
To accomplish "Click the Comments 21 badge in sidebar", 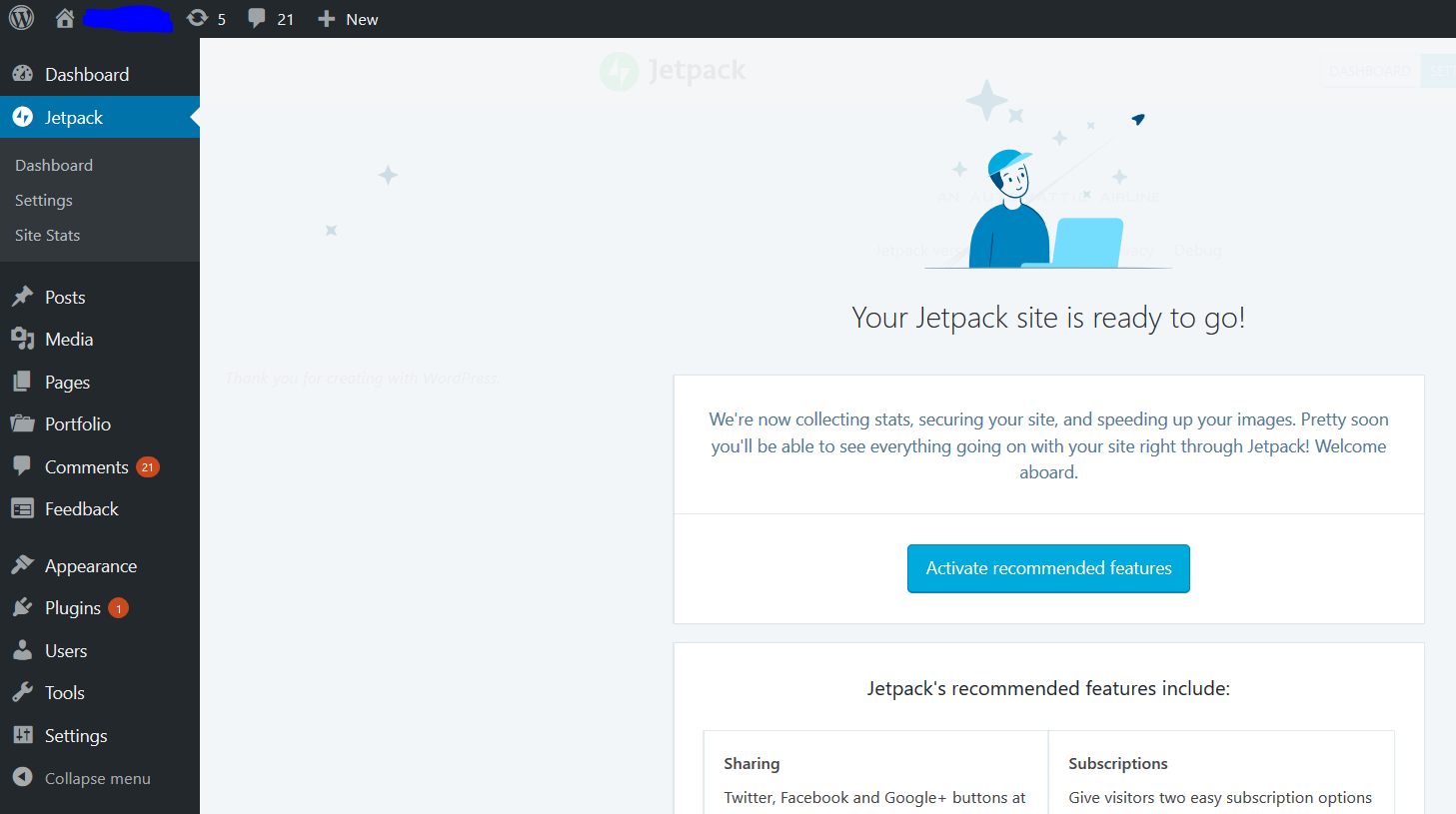I will [x=148, y=466].
